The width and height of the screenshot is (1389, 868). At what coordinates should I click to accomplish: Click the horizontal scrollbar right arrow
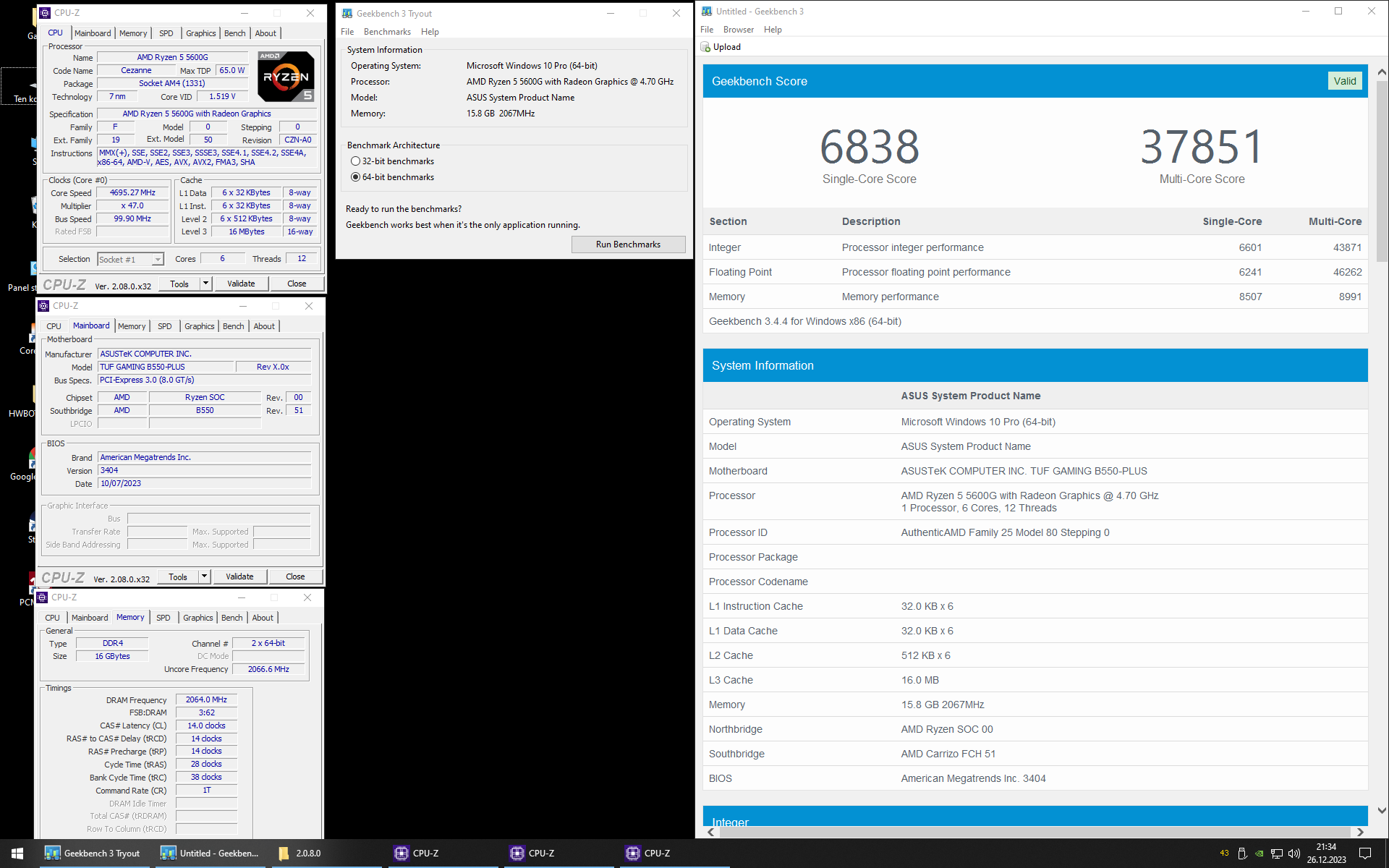click(1360, 832)
